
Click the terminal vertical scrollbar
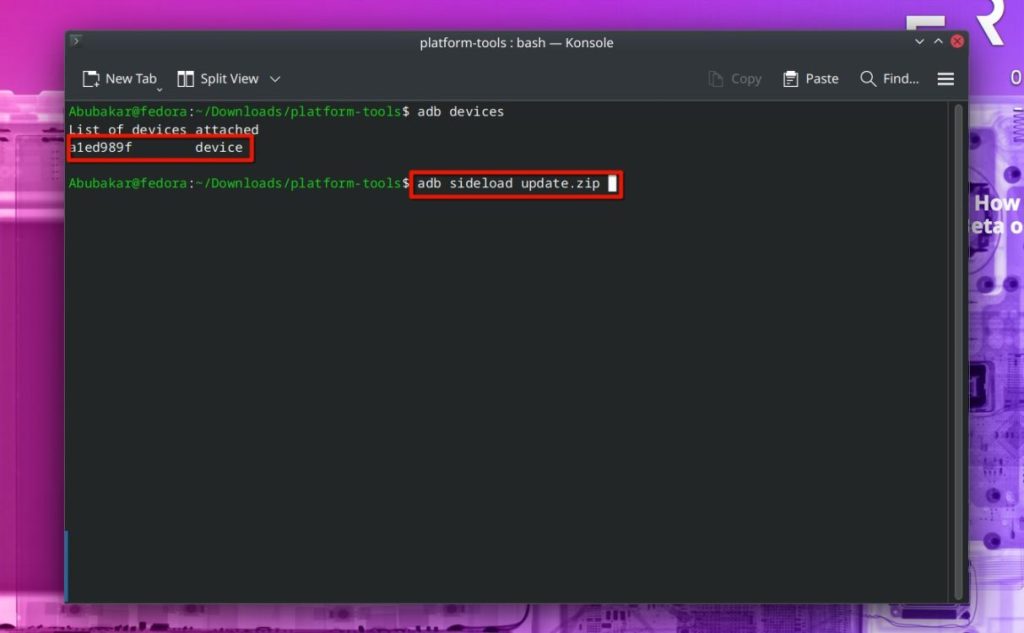pos(958,351)
